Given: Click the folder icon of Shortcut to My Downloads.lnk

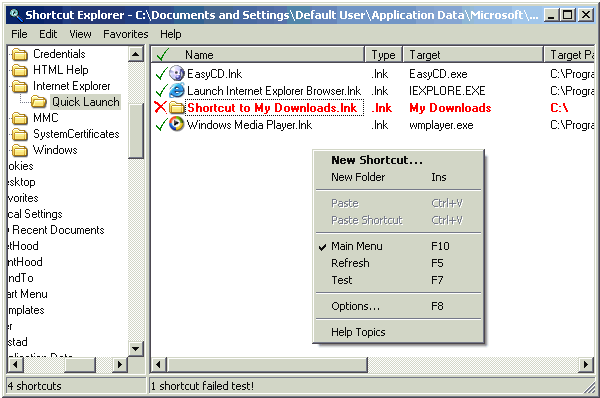Looking at the screenshot, I should (176, 108).
